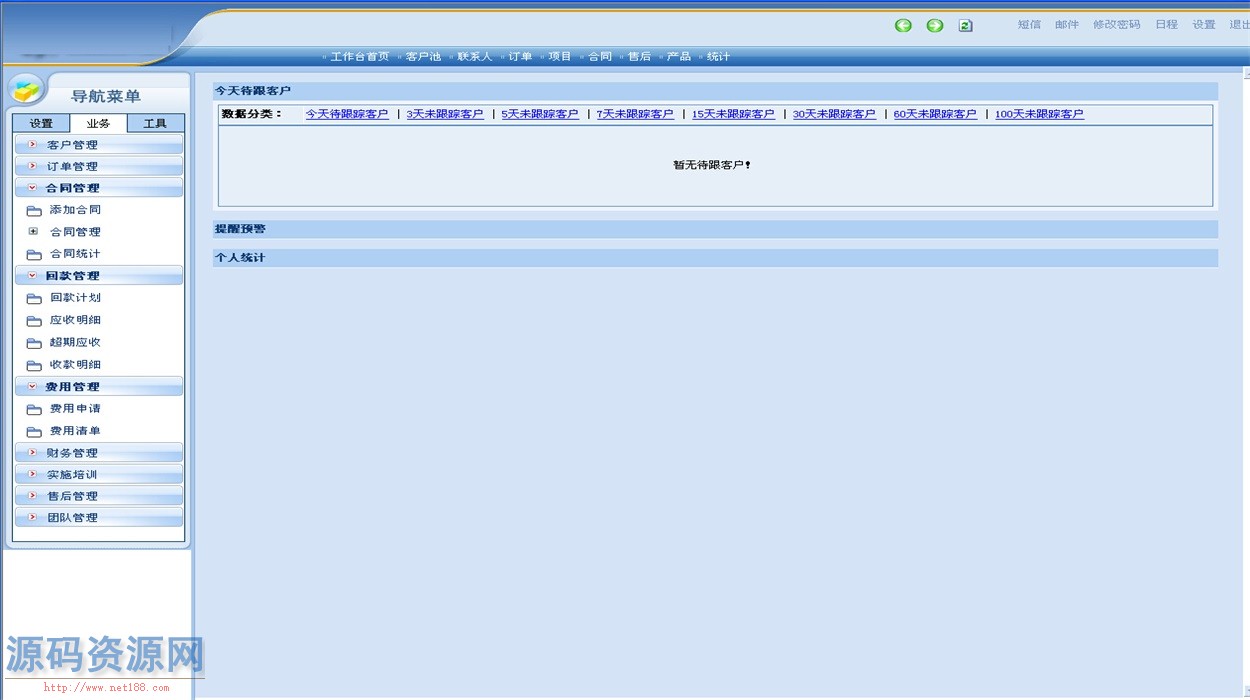This screenshot has width=1250, height=700.
Task: Switch to the 工具 sidebar tab
Action: click(155, 124)
